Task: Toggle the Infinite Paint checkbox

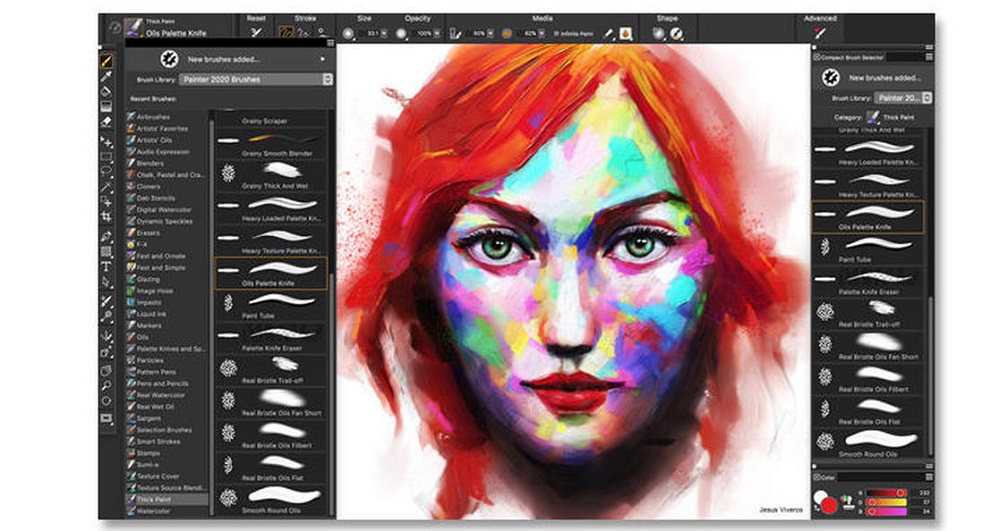Action: [556, 34]
